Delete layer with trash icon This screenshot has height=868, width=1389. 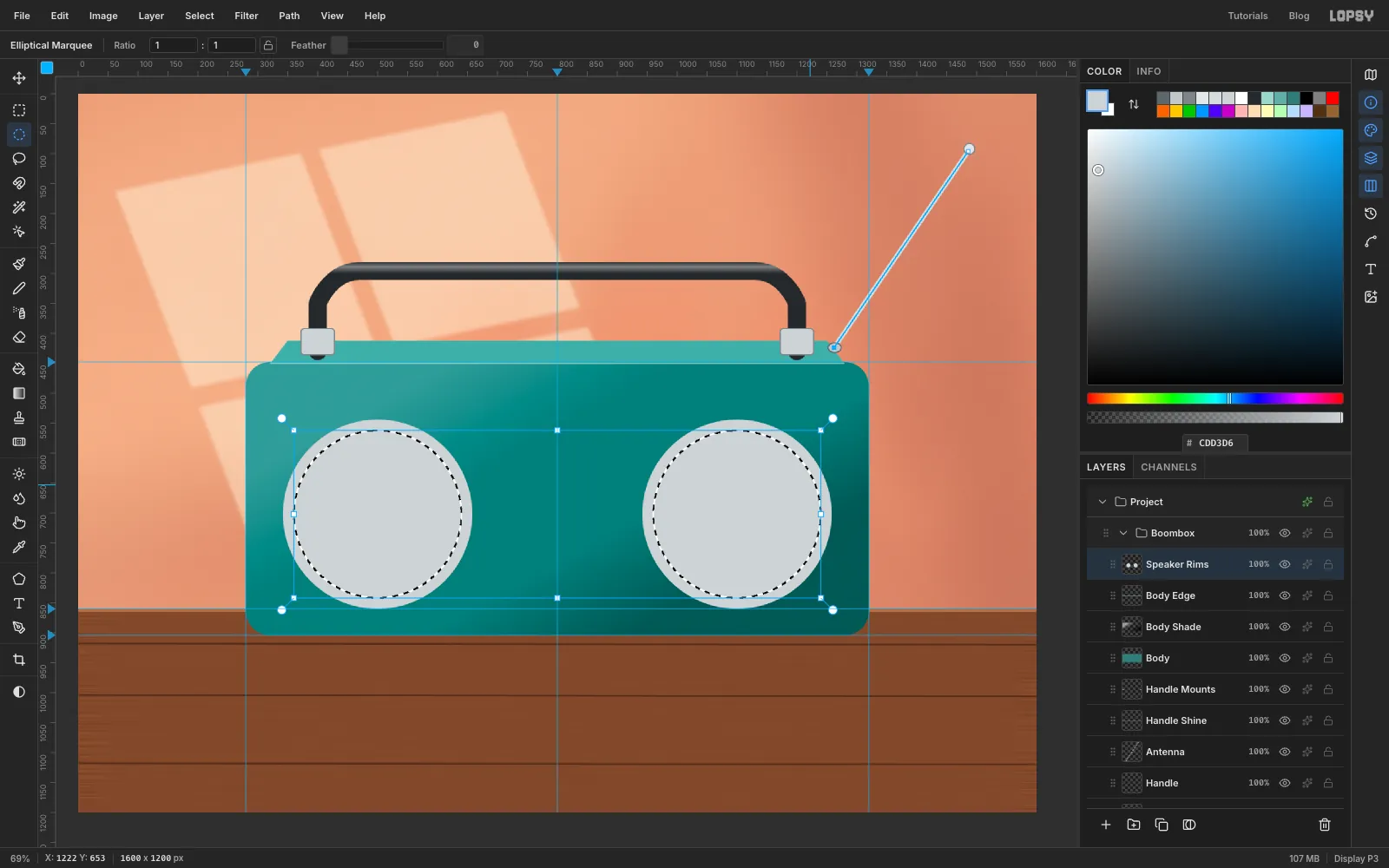(1325, 825)
